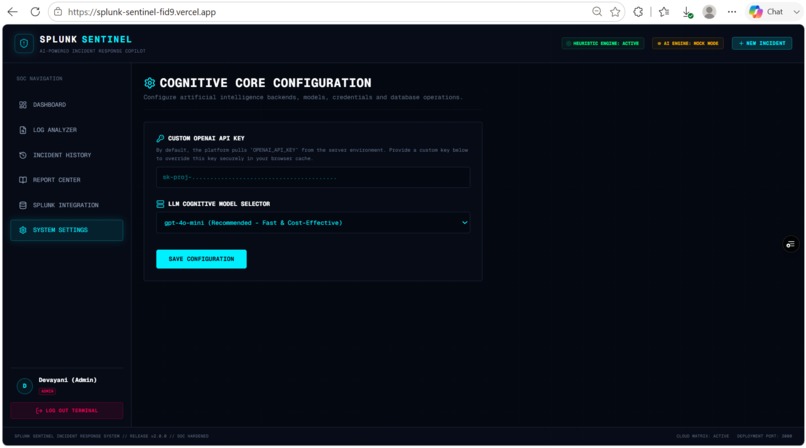This screenshot has width=806, height=448.
Task: Open the browser downloads icon
Action: 687,12
